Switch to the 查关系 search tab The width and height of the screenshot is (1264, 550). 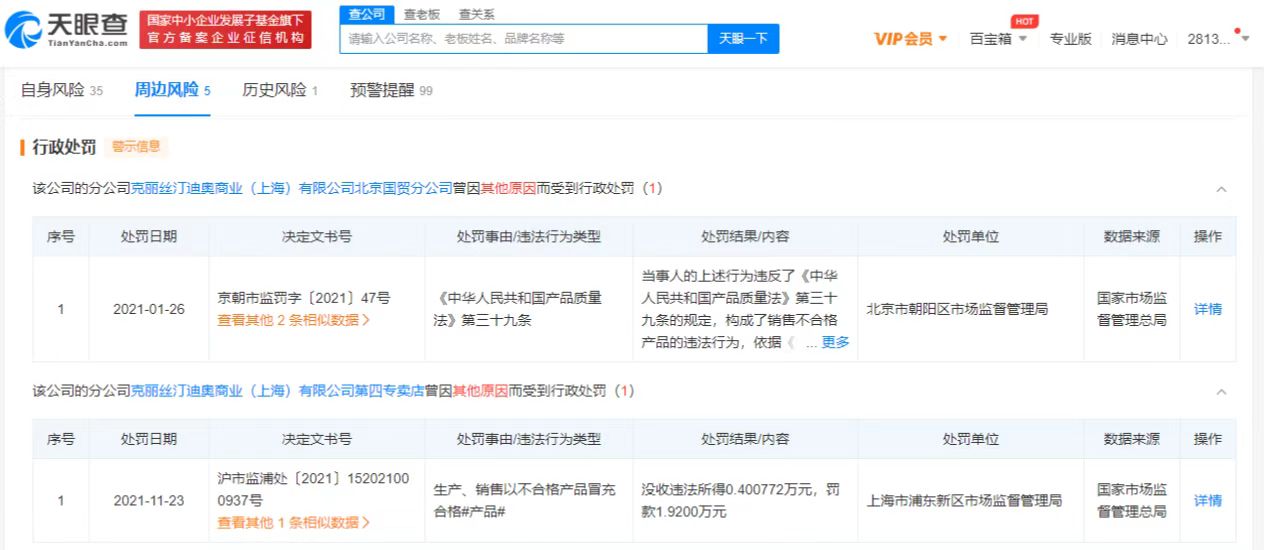pos(476,14)
